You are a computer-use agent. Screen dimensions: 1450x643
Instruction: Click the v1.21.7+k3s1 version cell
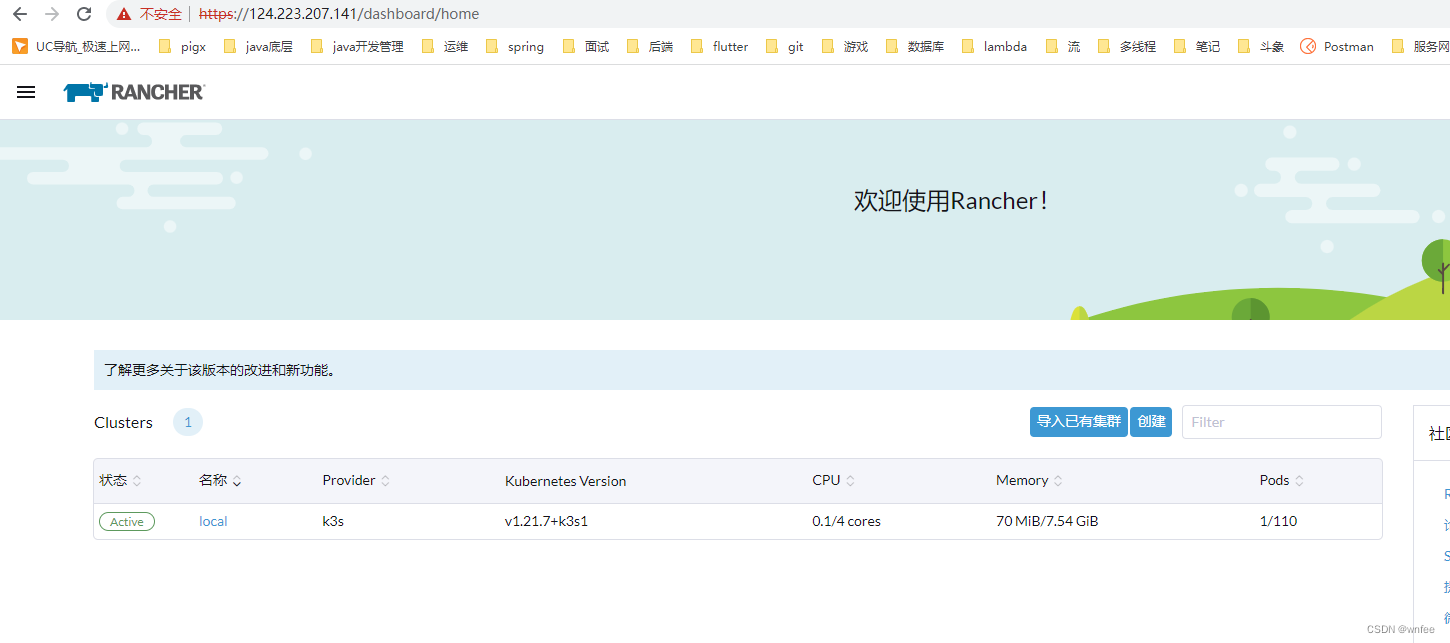click(546, 521)
